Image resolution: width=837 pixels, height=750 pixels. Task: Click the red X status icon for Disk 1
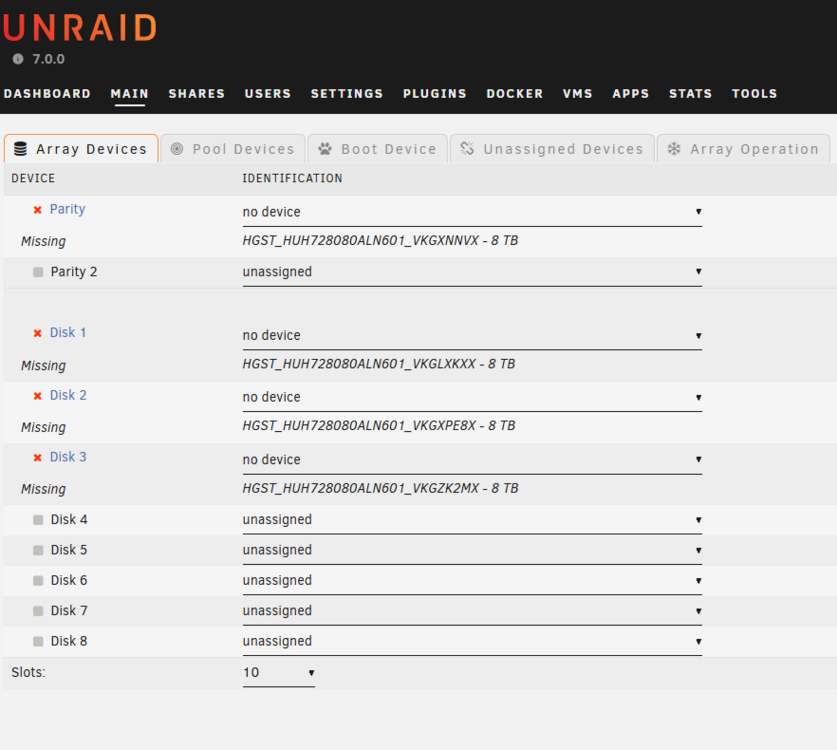tap(37, 333)
